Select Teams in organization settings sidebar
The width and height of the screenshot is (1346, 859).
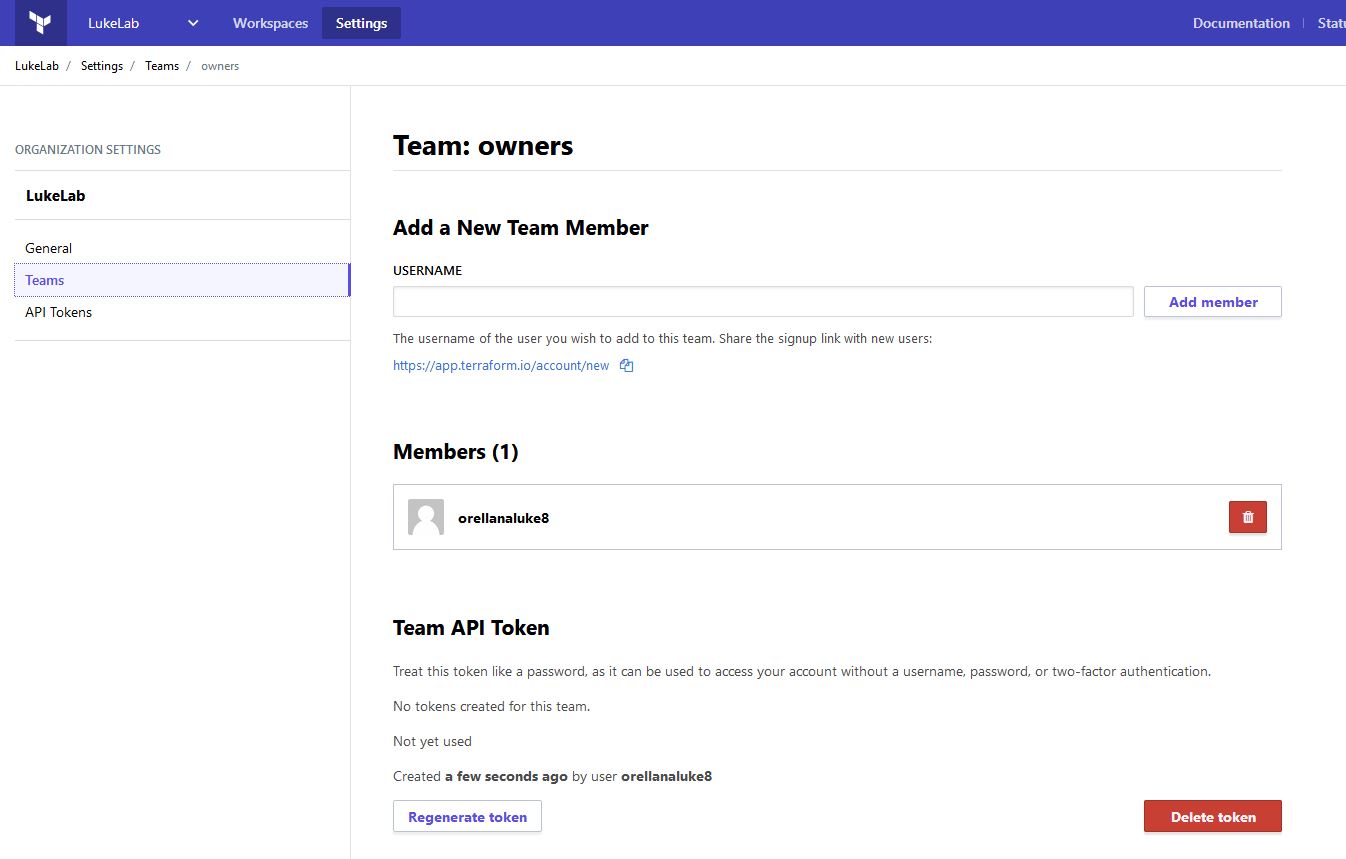pos(182,280)
